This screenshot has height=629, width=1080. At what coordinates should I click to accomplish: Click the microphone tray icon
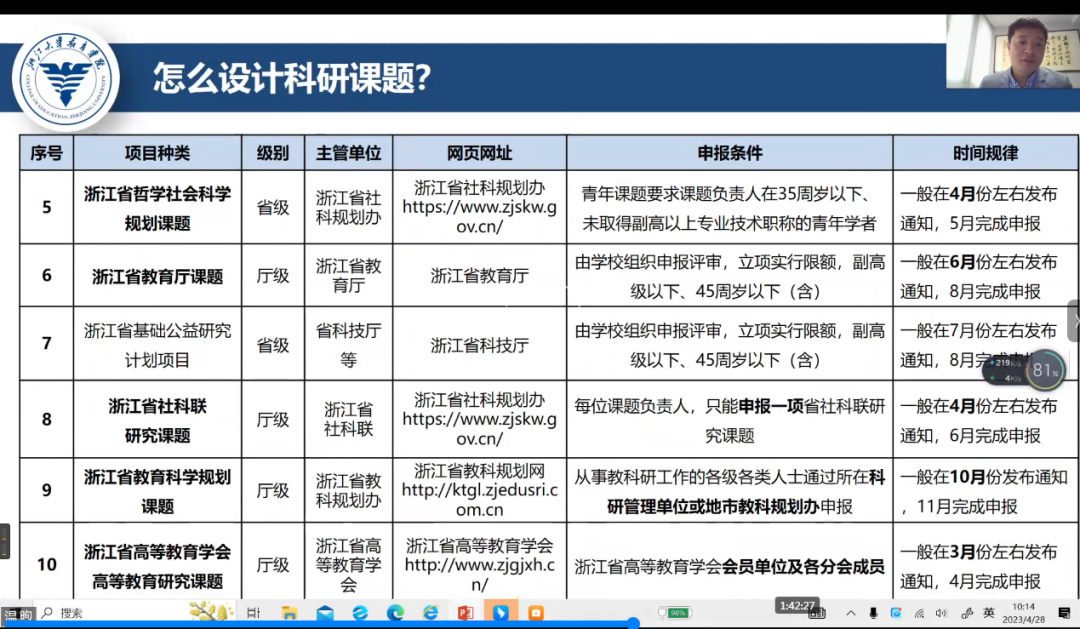[x=873, y=613]
